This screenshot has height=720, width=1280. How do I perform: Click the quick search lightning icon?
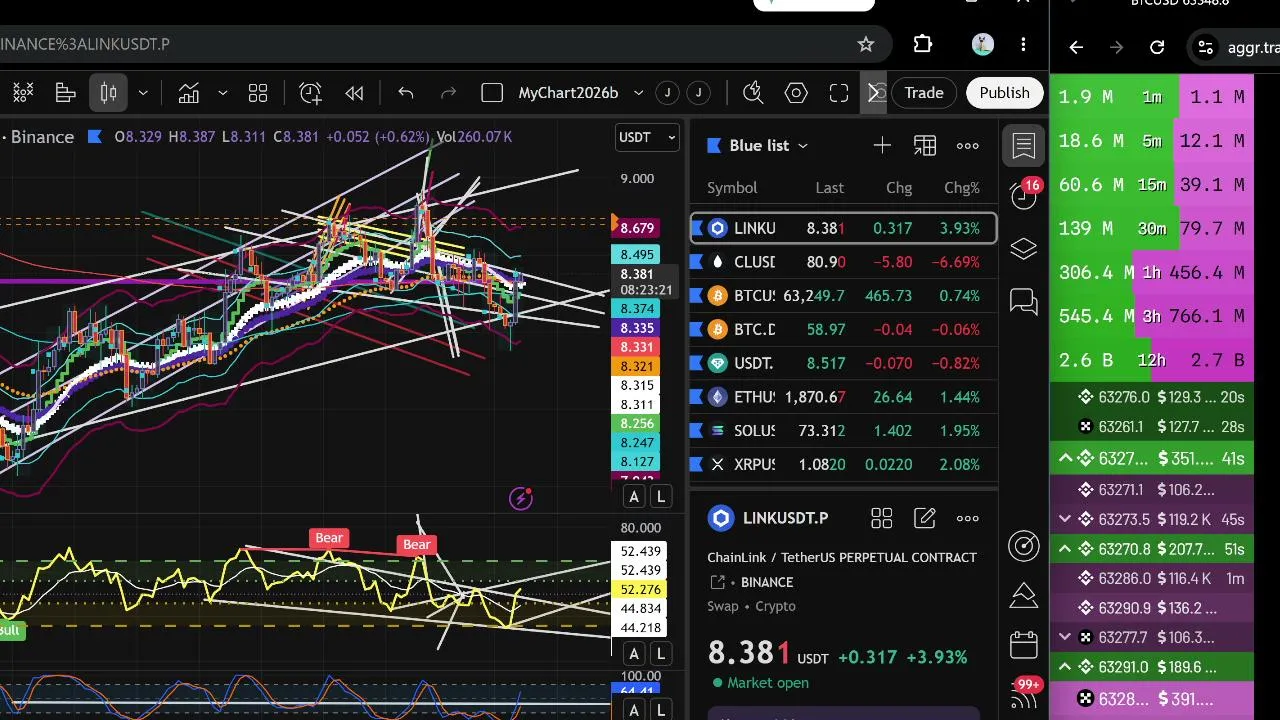[x=754, y=93]
